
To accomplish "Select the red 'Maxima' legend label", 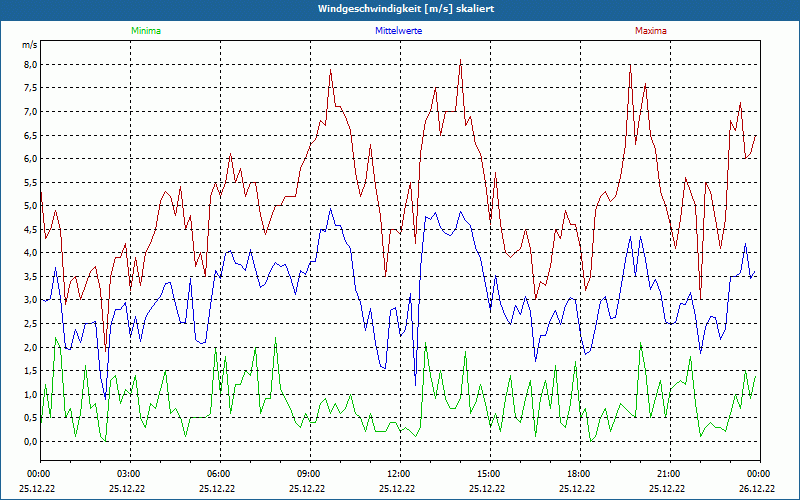I will (651, 31).
